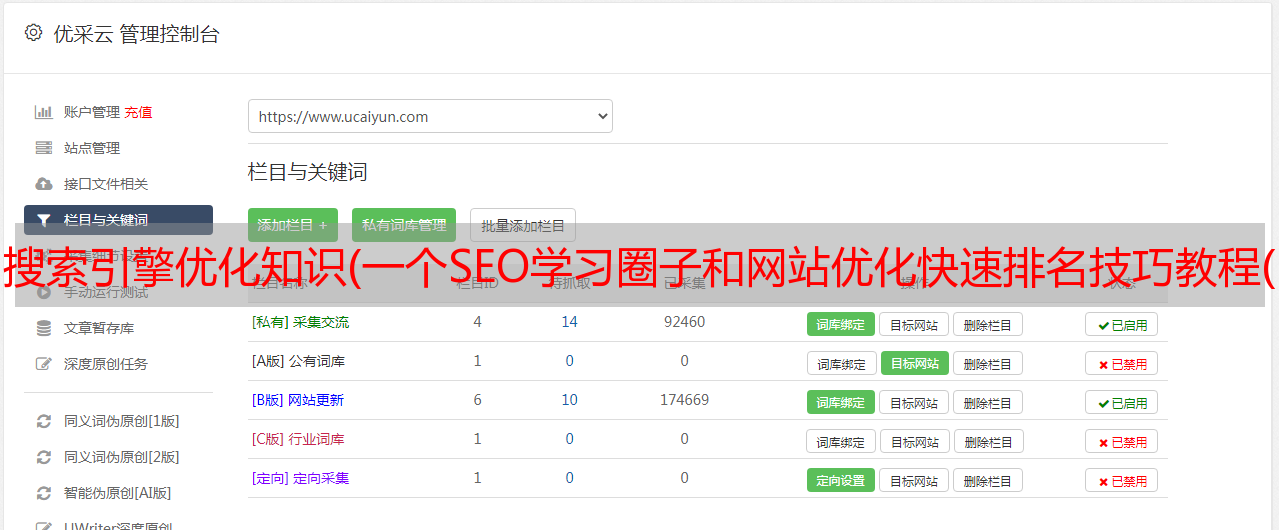Image resolution: width=1279 pixels, height=530 pixels.
Task: Click 目标网站 for 定向采集 row
Action: pos(914,480)
